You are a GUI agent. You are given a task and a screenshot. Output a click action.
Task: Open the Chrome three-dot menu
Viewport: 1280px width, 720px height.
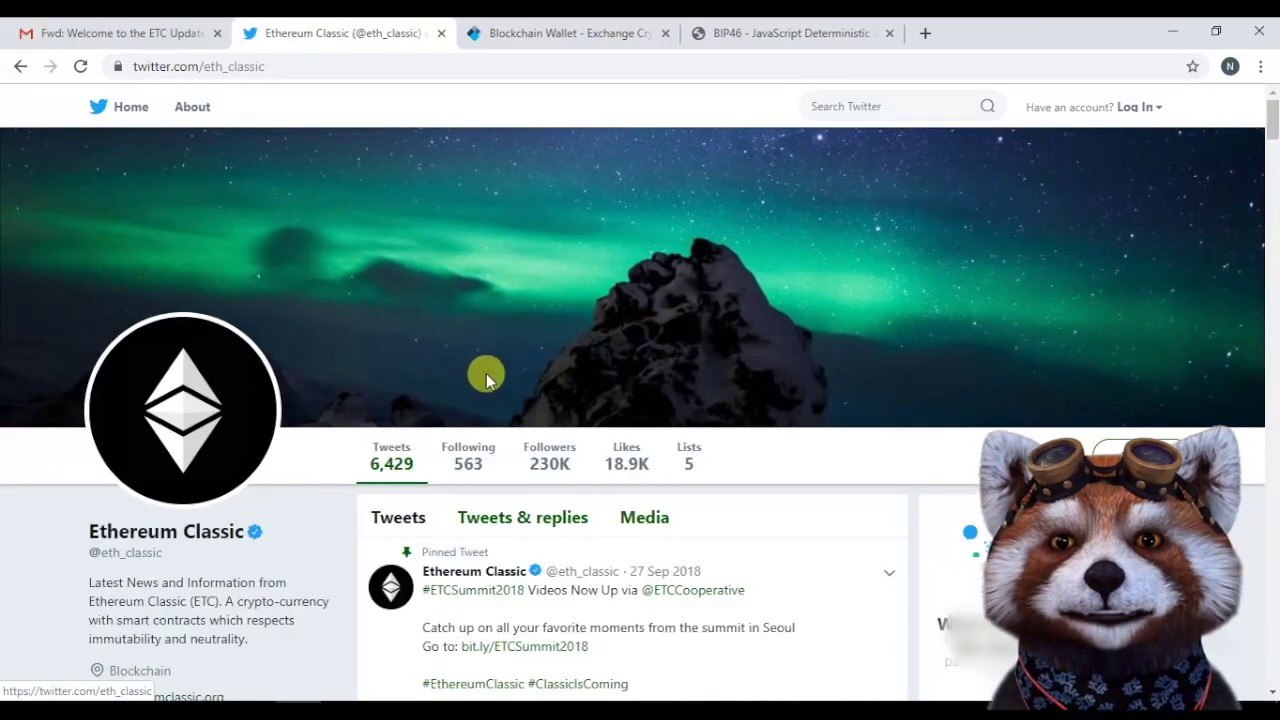pos(1260,66)
